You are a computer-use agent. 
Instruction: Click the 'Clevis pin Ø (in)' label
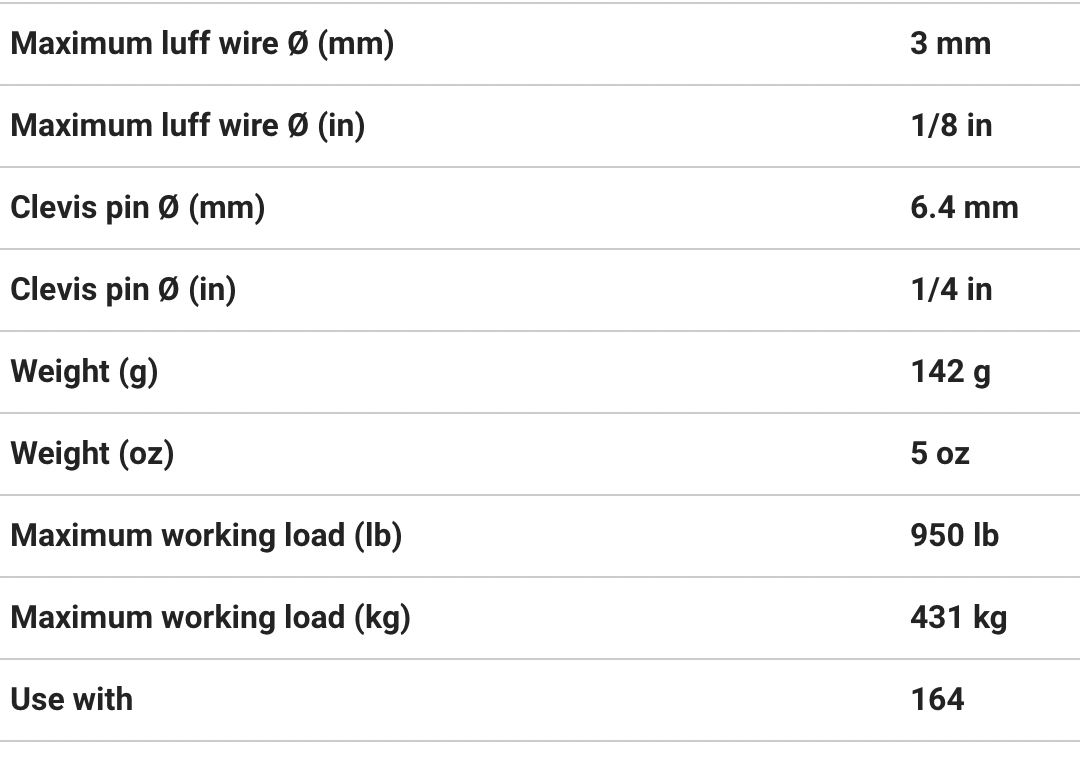tap(123, 290)
